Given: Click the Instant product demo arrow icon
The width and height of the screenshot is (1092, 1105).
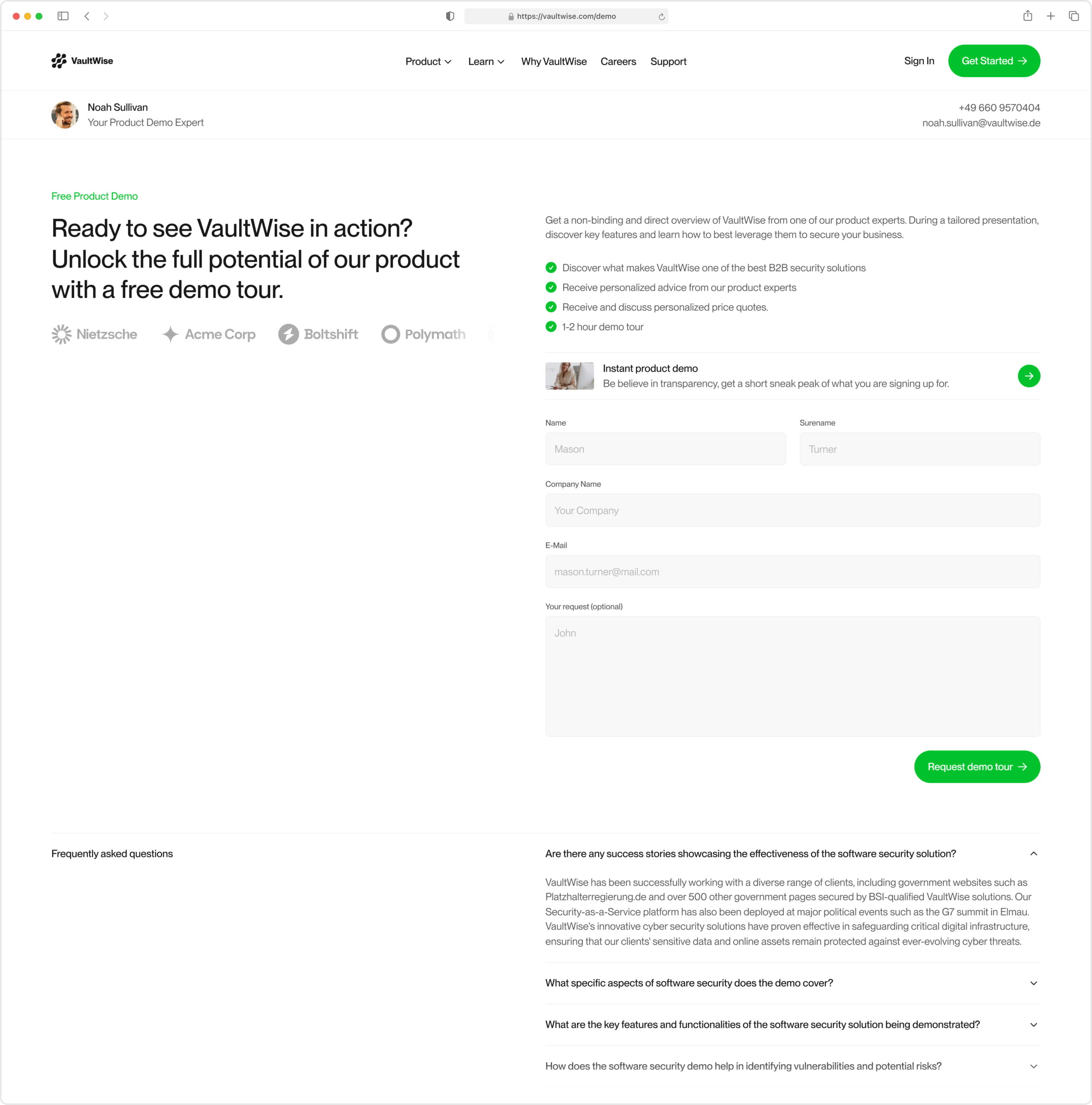Looking at the screenshot, I should point(1030,376).
